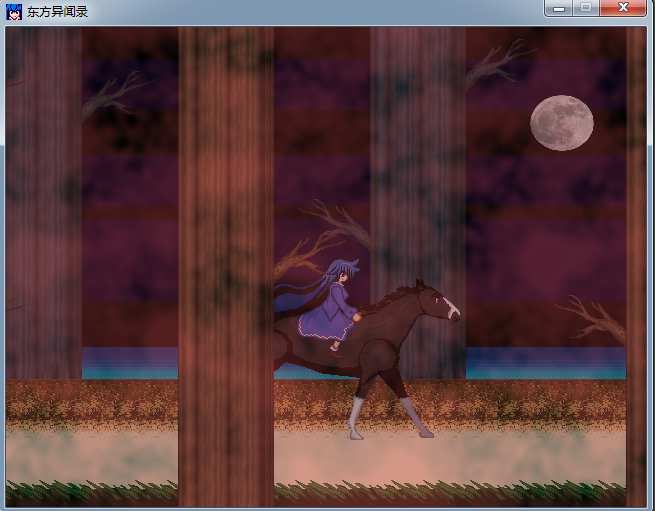Viewport: 655px width, 511px height.
Task: Click the full moon in sky
Action: point(561,123)
